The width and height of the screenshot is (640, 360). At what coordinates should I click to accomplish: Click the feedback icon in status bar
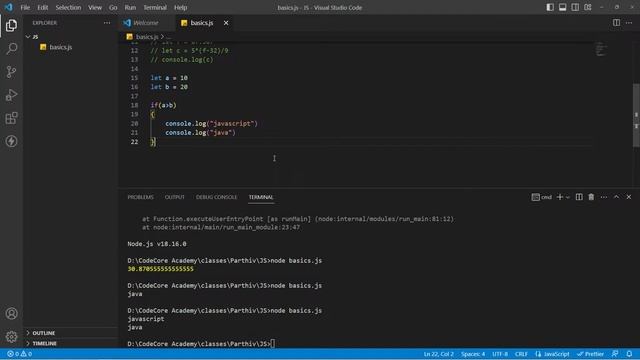(x=615, y=354)
